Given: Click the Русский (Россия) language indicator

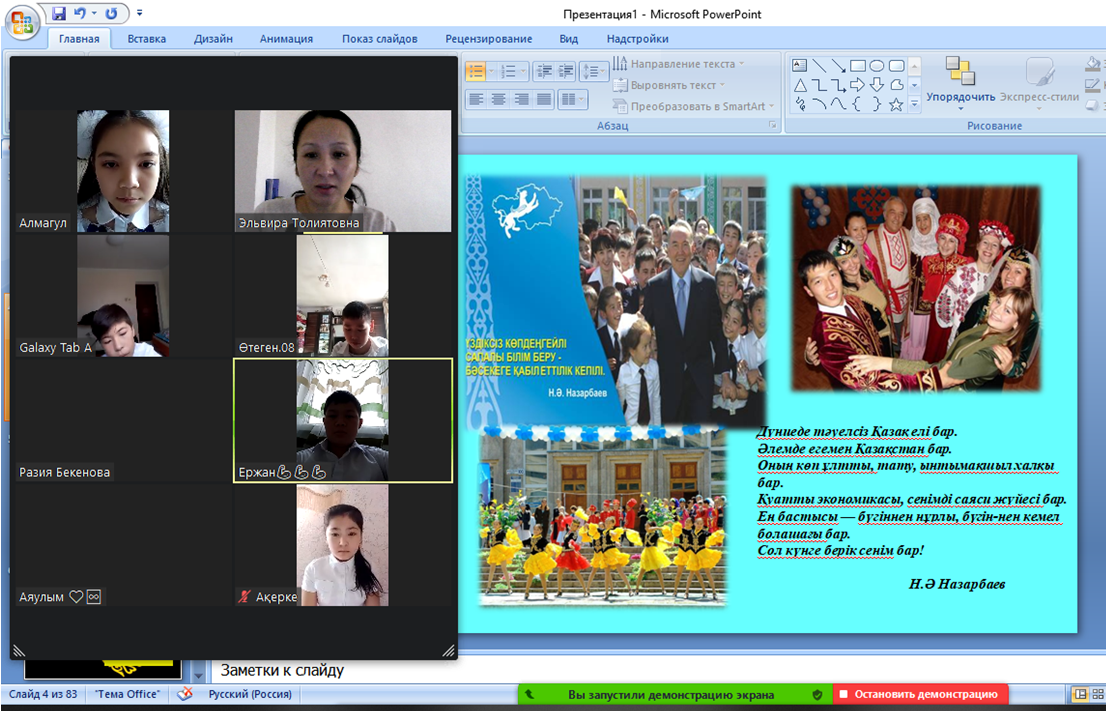Looking at the screenshot, I should (x=250, y=694).
